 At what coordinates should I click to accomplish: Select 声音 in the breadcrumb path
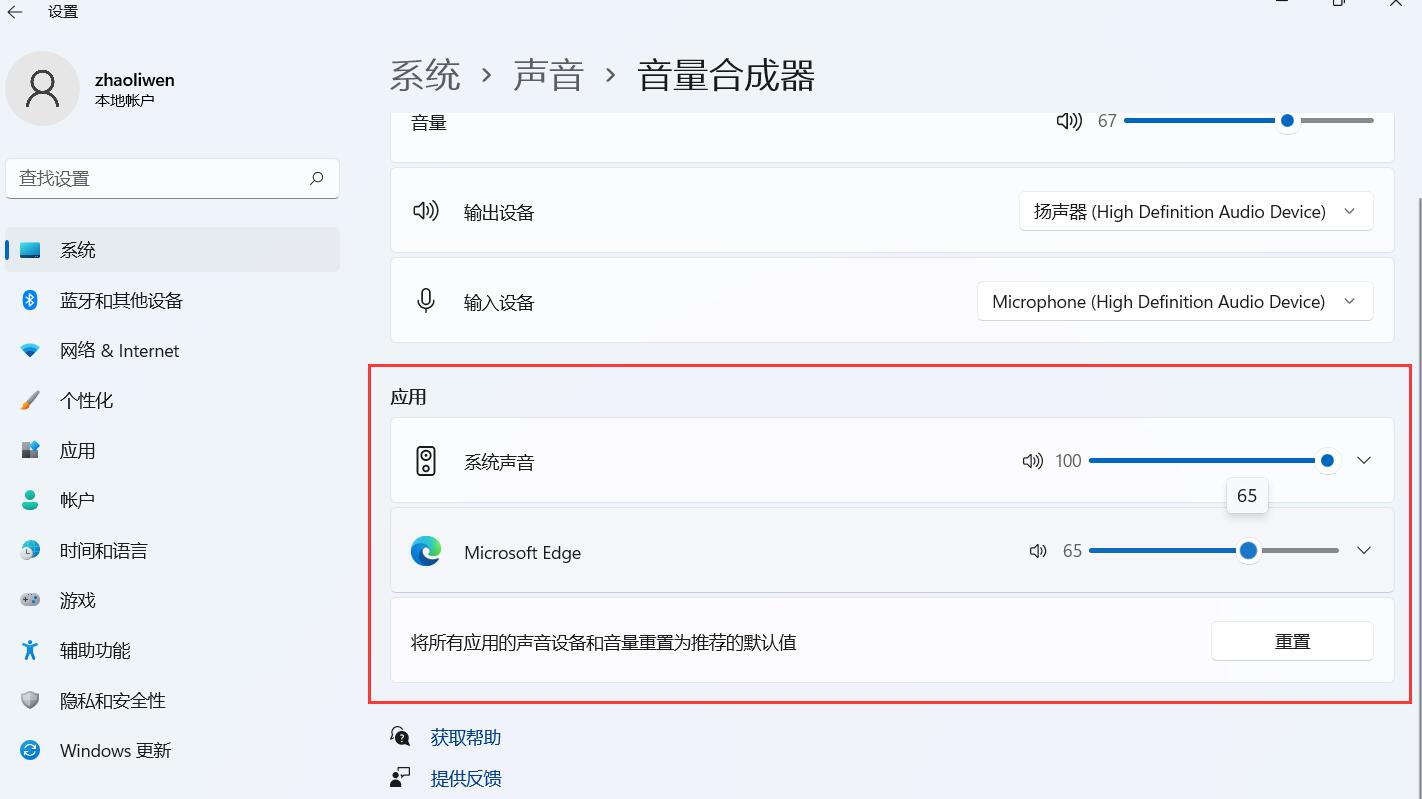coord(548,74)
